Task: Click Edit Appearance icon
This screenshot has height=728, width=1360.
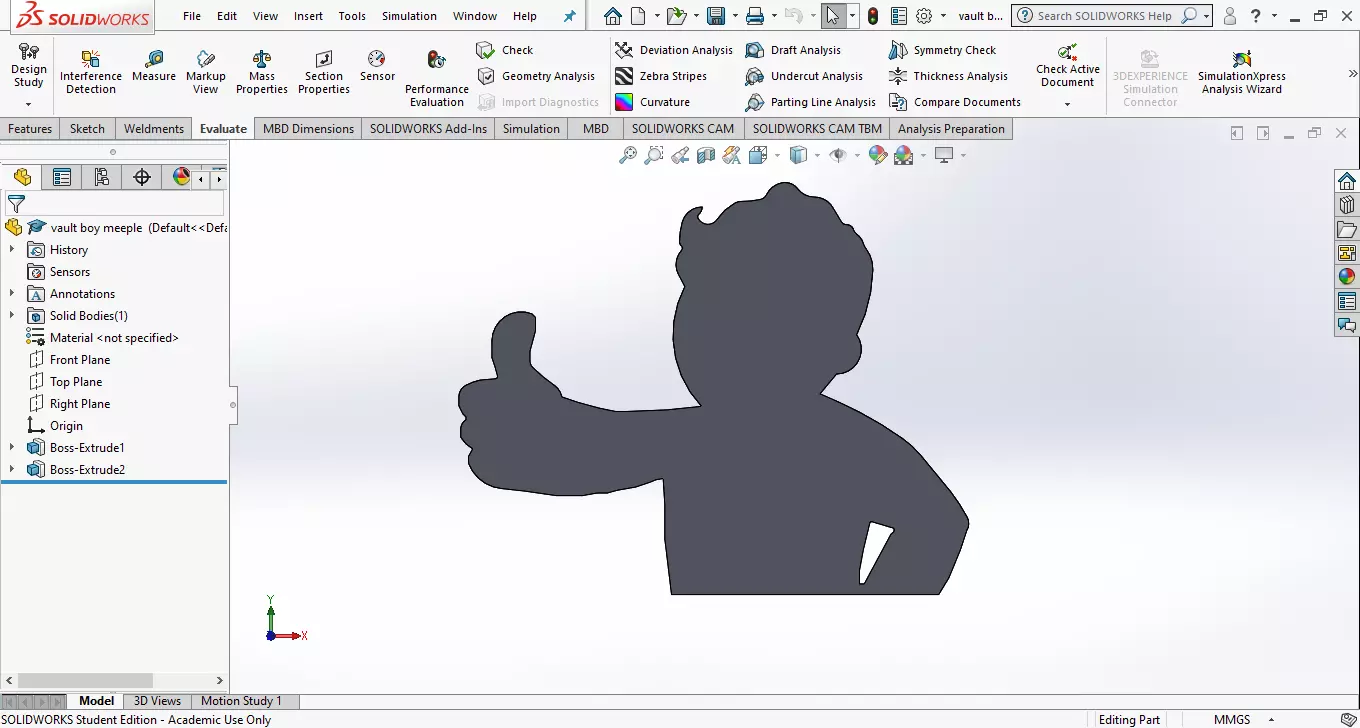Action: click(x=878, y=155)
